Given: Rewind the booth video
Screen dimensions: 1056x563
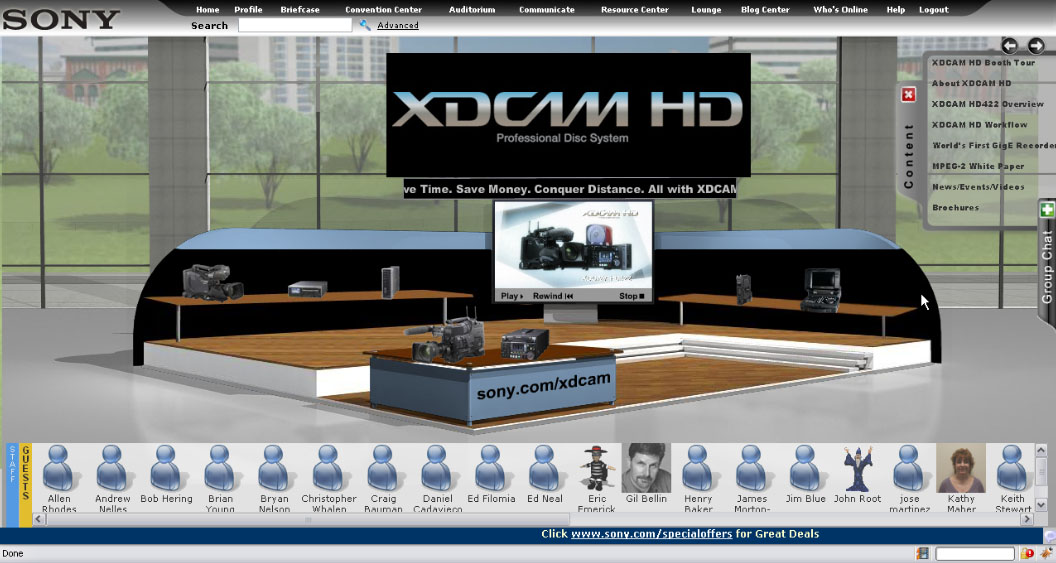Looking at the screenshot, I should coord(553,296).
